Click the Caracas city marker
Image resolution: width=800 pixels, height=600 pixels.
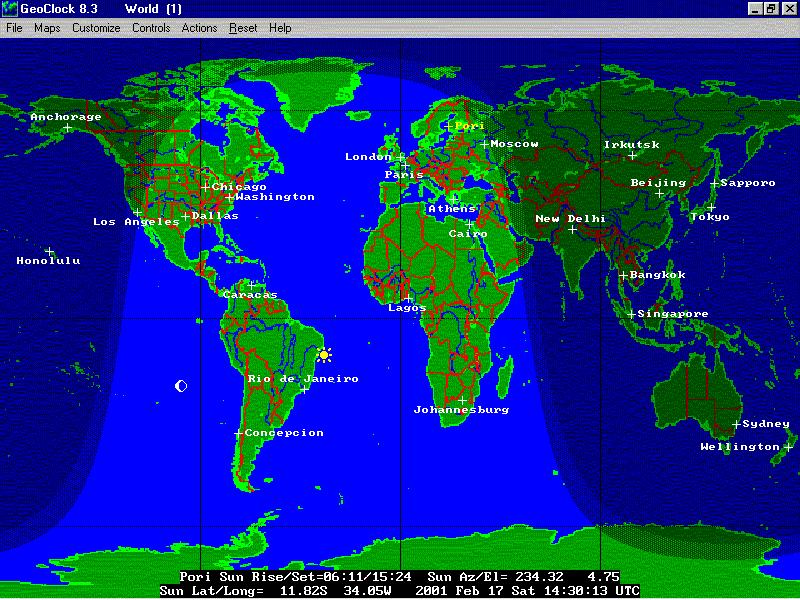pyautogui.click(x=251, y=285)
